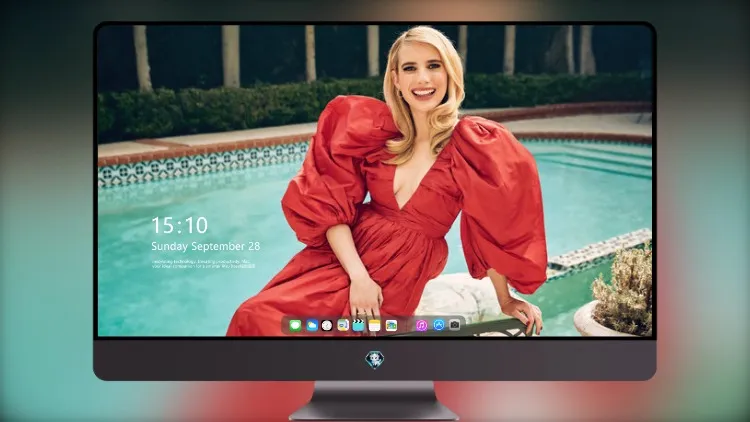Screen dimensions: 750x422
Task: Click the 15:10 clock widget
Action: pyautogui.click(x=179, y=225)
